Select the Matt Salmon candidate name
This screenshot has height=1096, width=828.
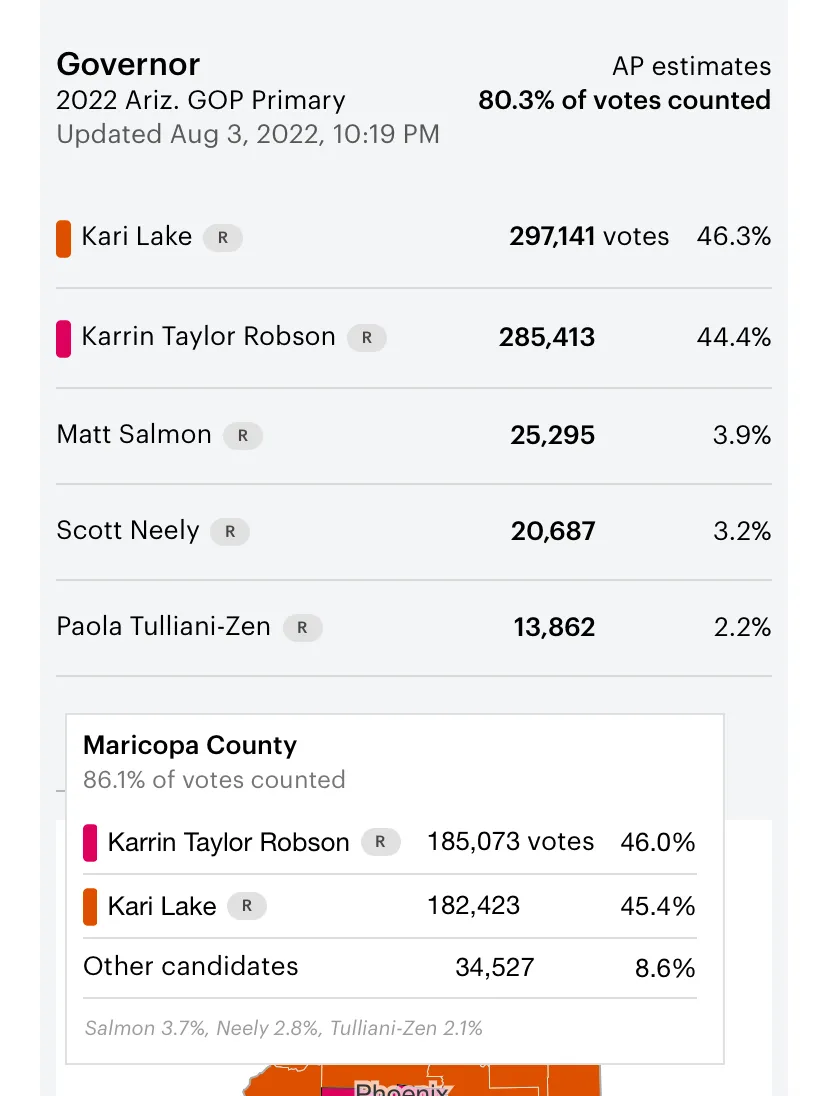click(x=134, y=435)
